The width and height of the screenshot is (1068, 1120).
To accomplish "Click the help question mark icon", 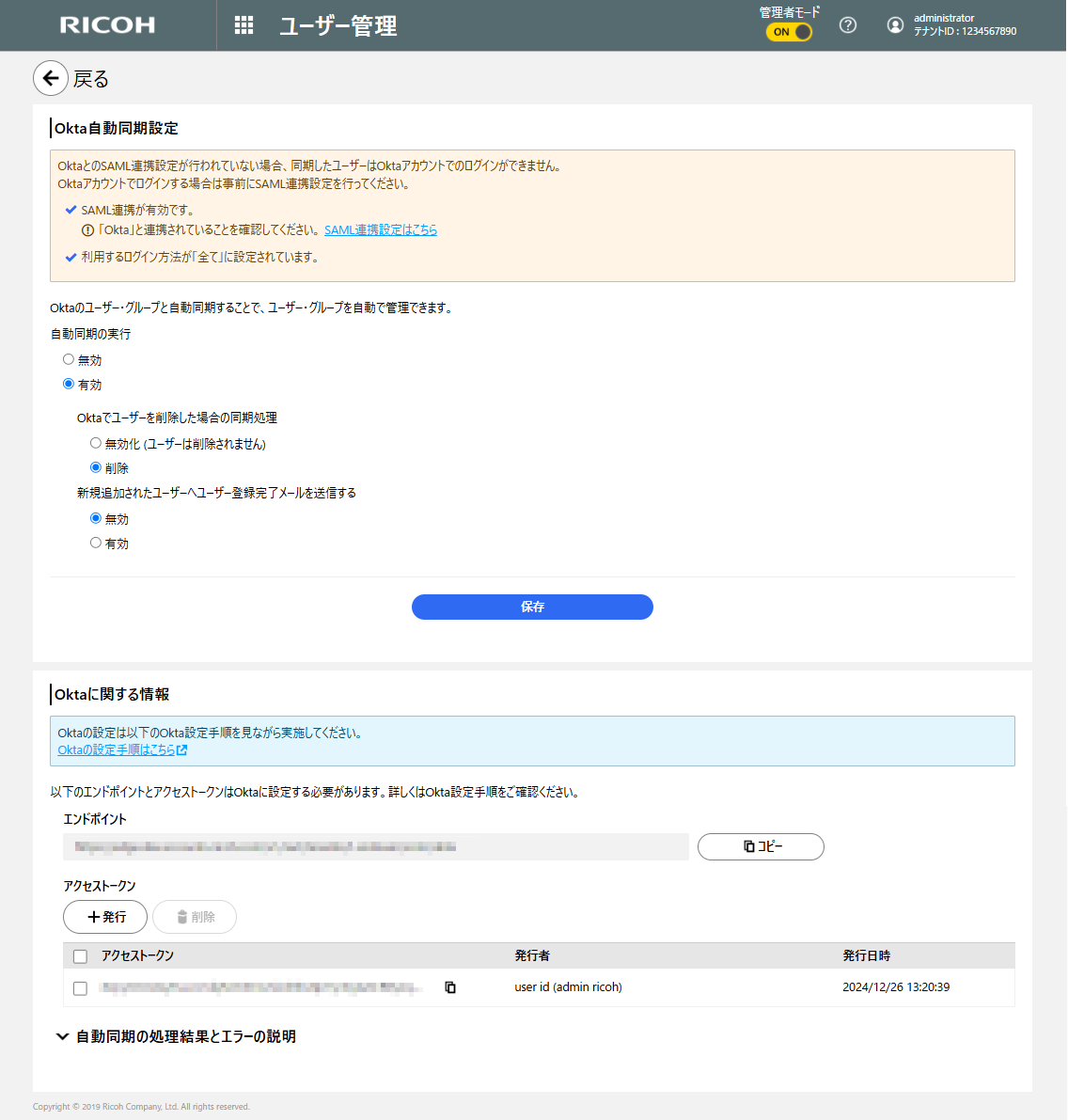I will tap(847, 25).
